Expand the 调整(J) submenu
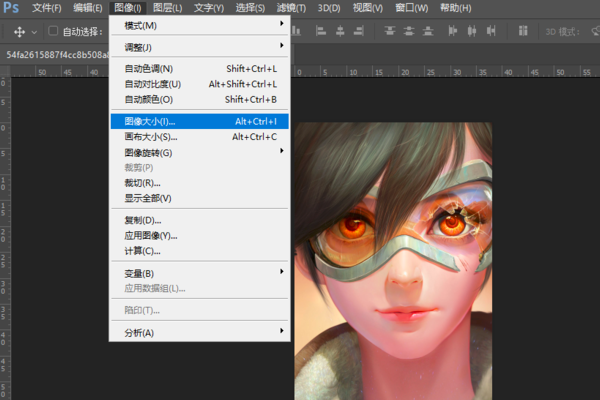600x400 pixels. (x=200, y=47)
